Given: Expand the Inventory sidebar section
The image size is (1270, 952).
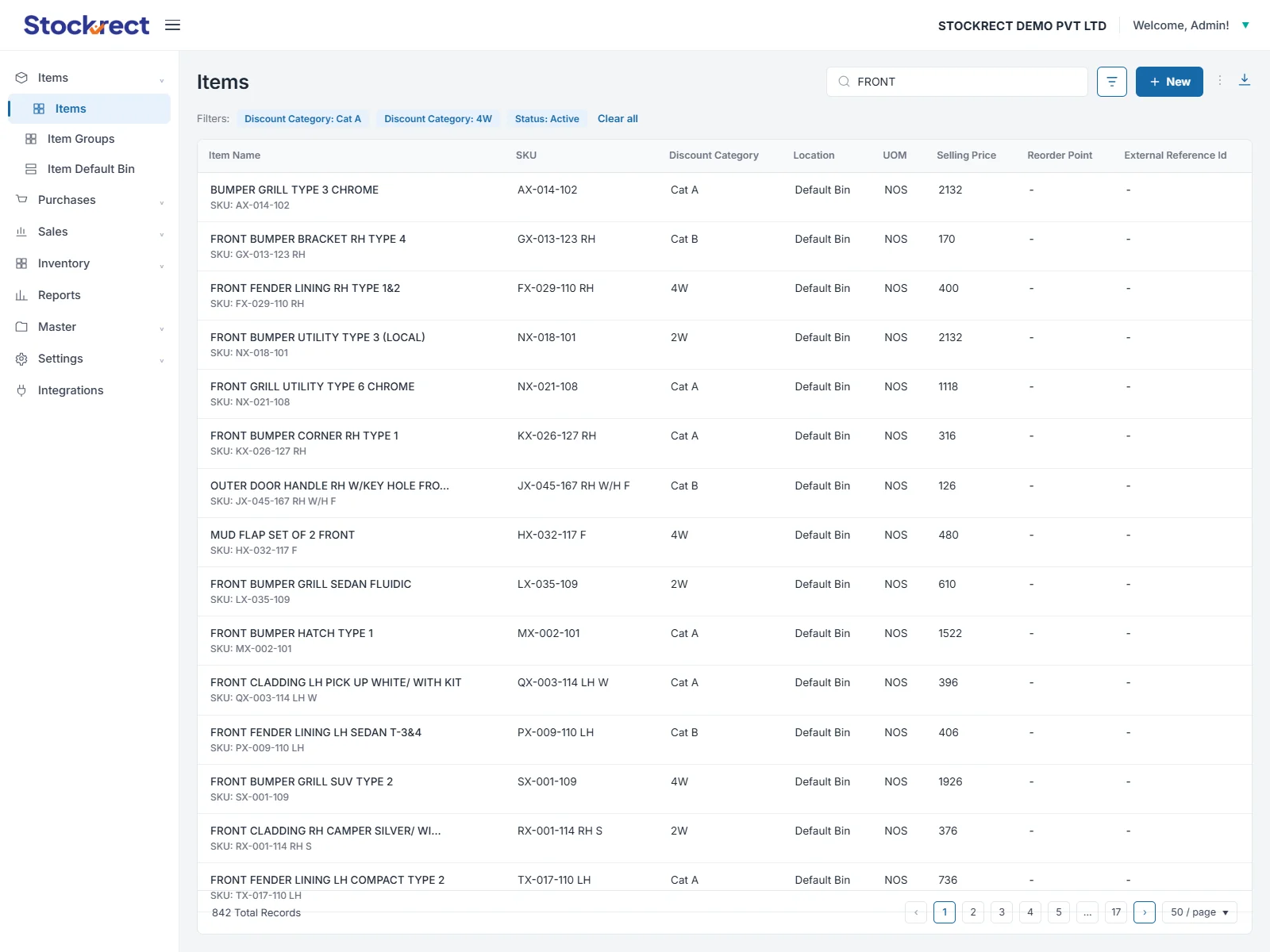Looking at the screenshot, I should 162,265.
